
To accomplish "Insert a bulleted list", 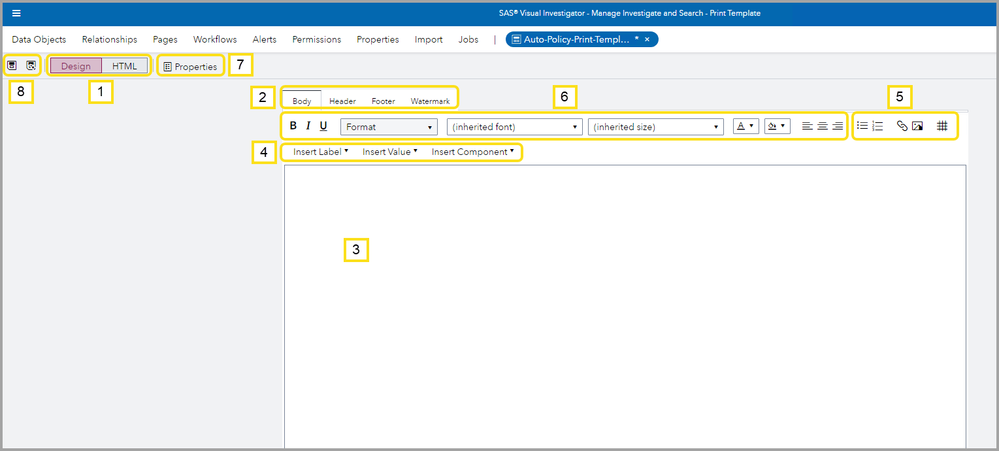I will 862,126.
